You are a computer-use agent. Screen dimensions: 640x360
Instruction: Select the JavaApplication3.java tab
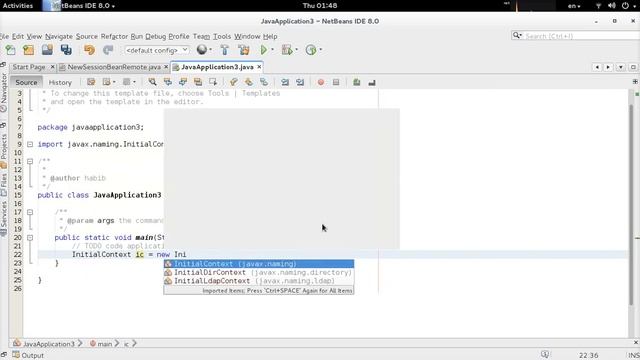click(217, 67)
